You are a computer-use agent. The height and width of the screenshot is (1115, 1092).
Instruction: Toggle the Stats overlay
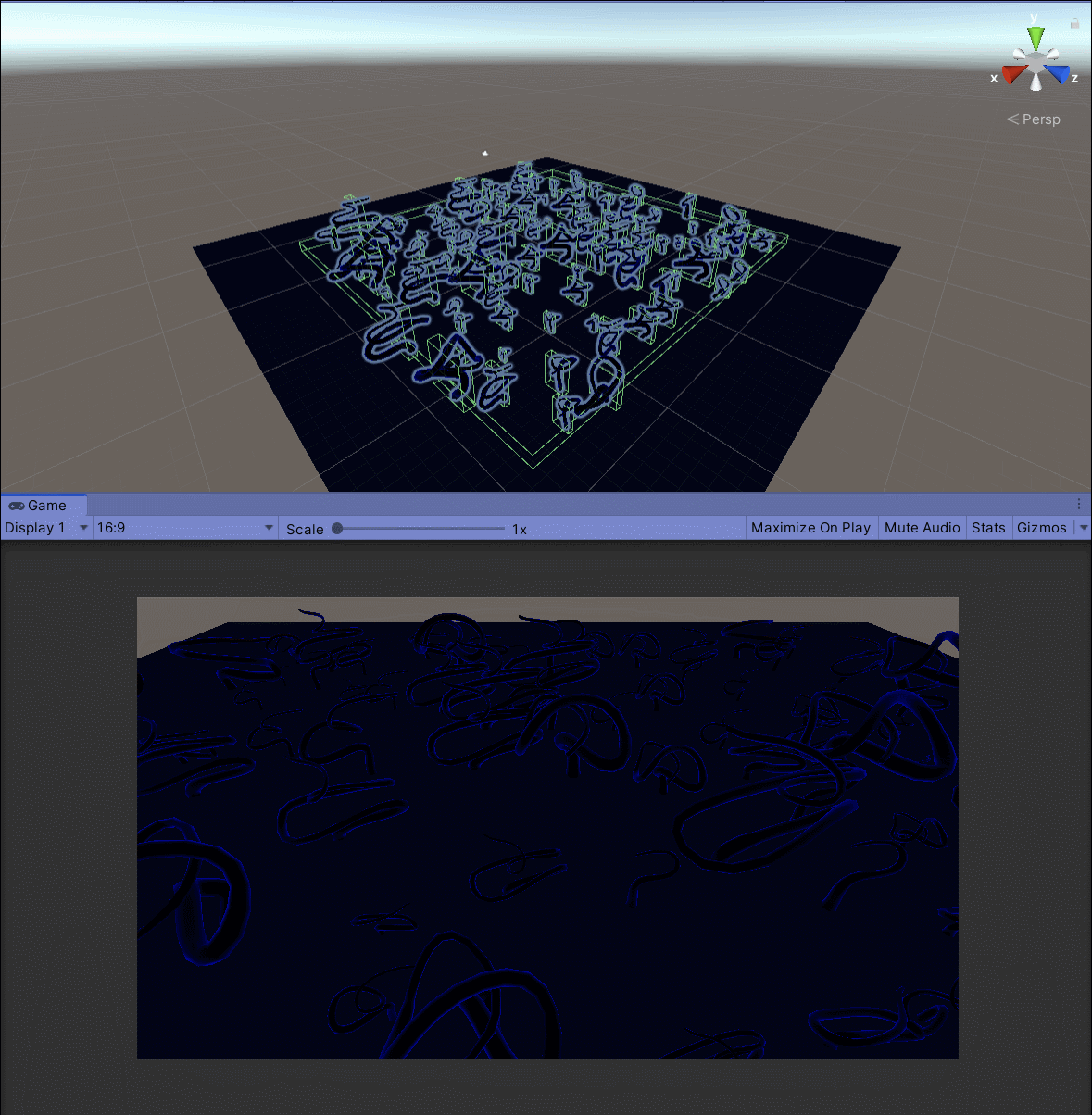point(988,528)
